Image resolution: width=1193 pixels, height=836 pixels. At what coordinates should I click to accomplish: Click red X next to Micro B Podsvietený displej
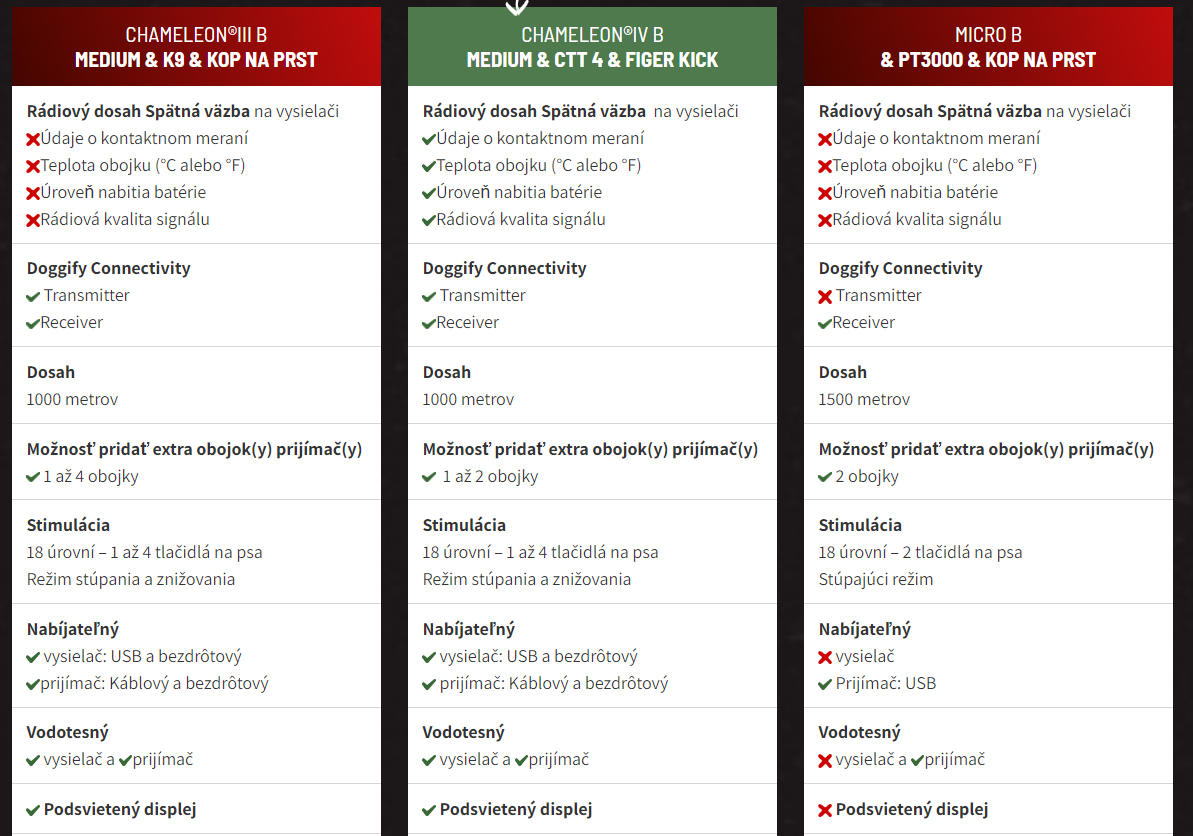825,810
